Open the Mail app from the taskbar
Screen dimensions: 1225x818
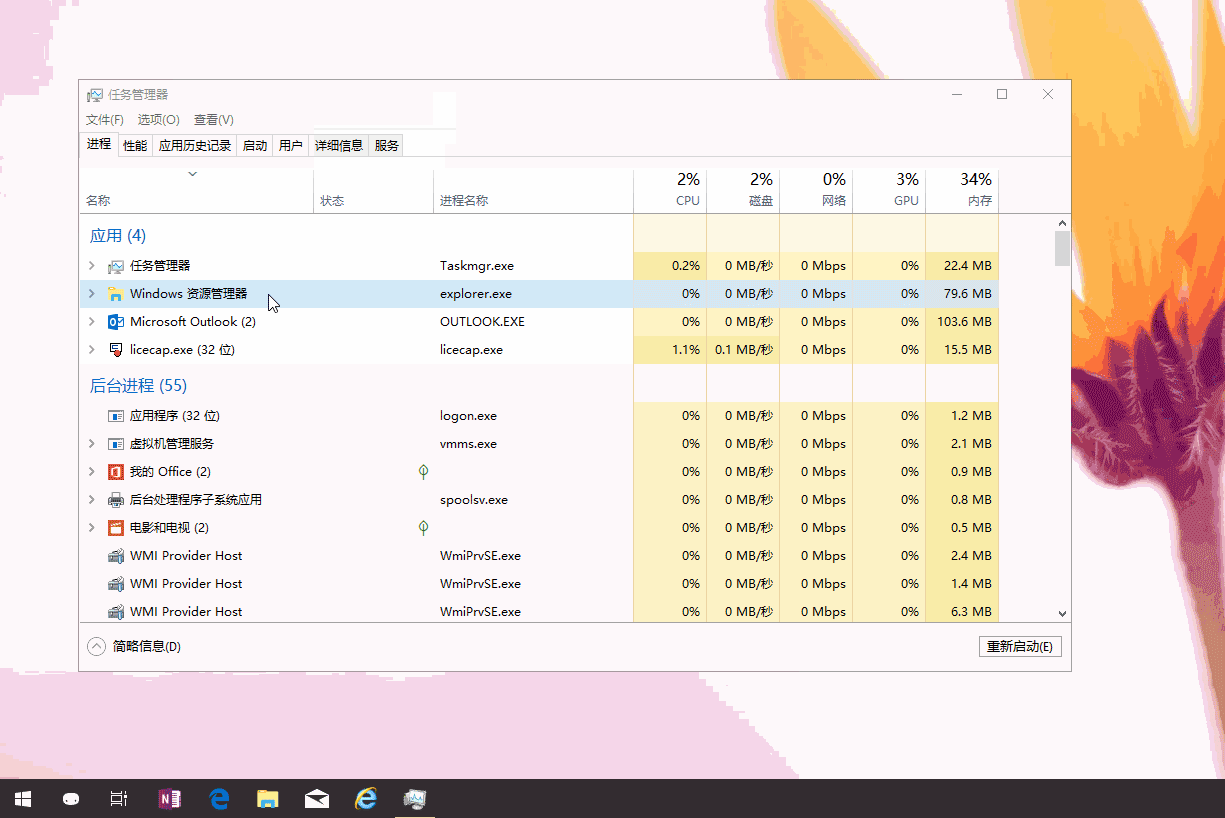click(x=317, y=798)
